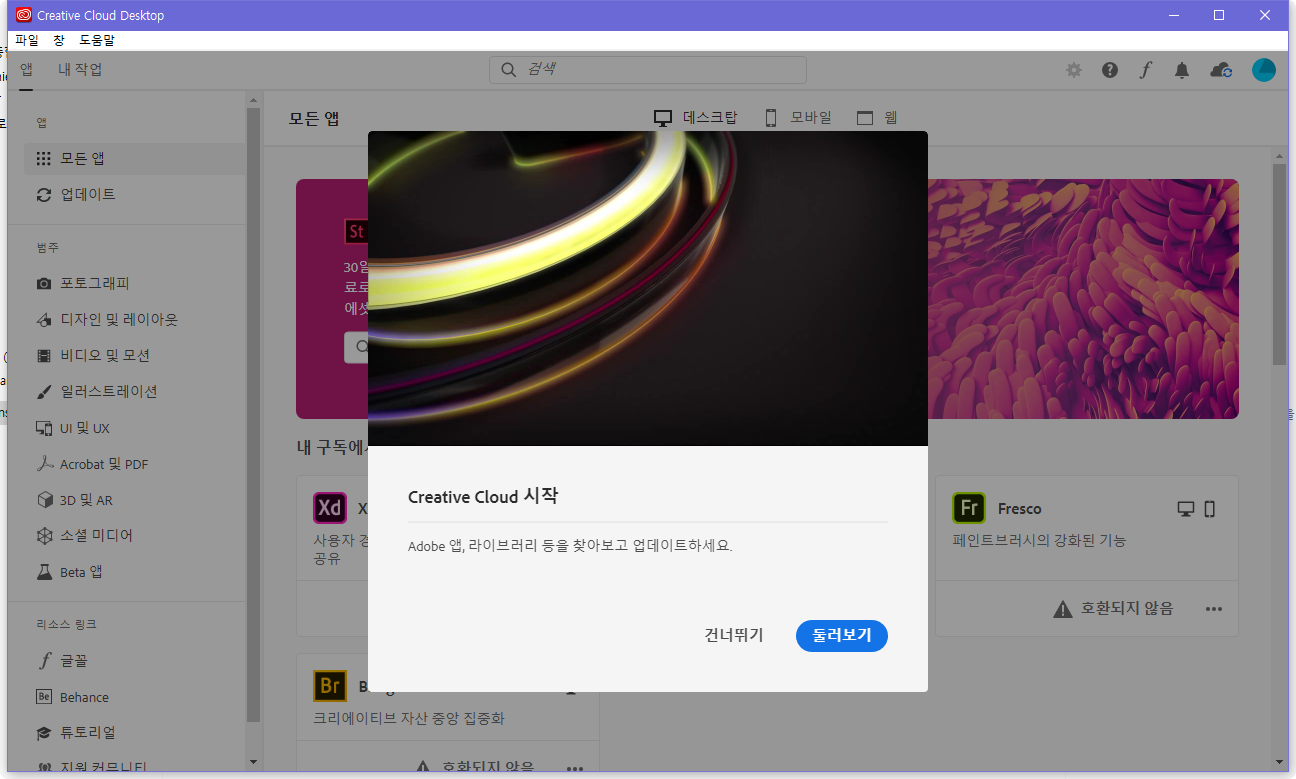The image size is (1296, 779).
Task: Click the 포토그래피 camera icon
Action: coord(44,283)
